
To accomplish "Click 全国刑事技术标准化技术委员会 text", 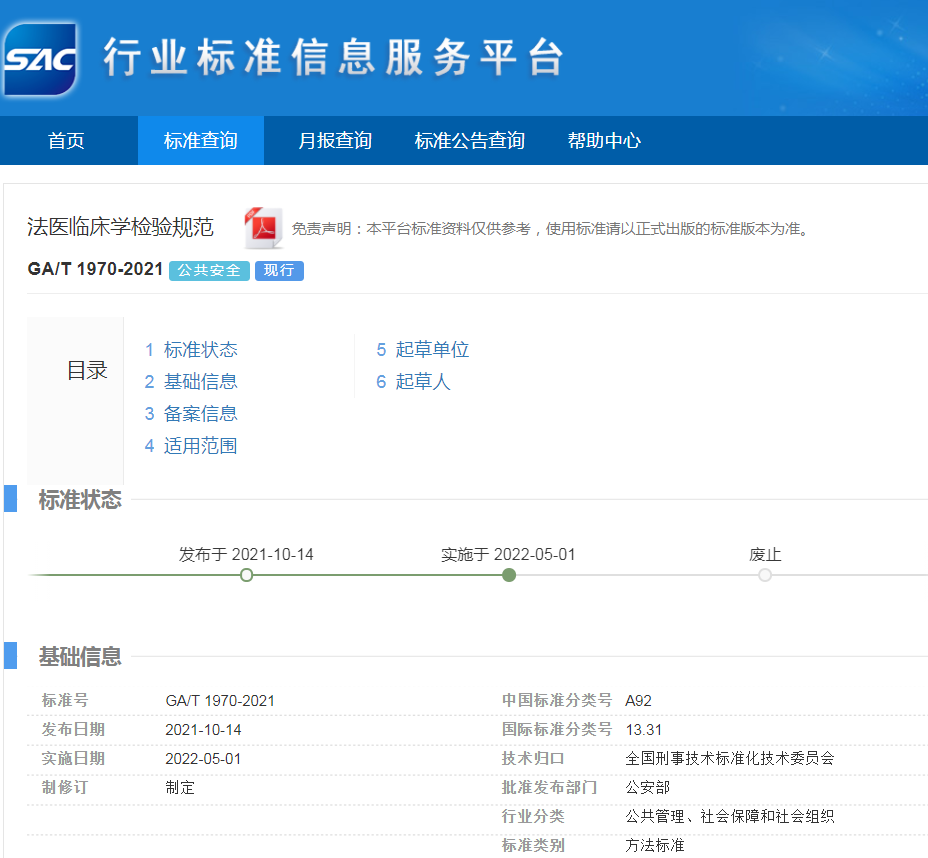I will (x=730, y=759).
